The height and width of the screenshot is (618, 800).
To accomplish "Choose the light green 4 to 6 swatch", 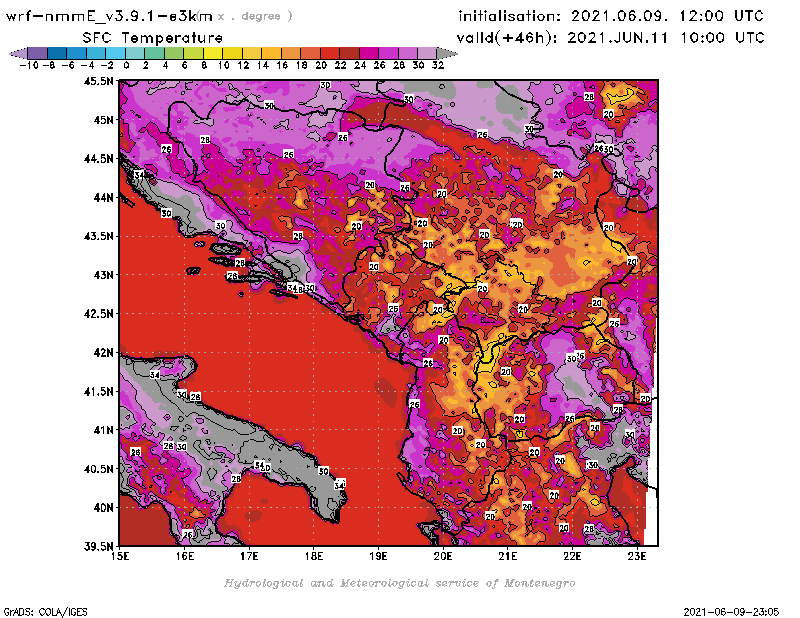I will tap(174, 53).
